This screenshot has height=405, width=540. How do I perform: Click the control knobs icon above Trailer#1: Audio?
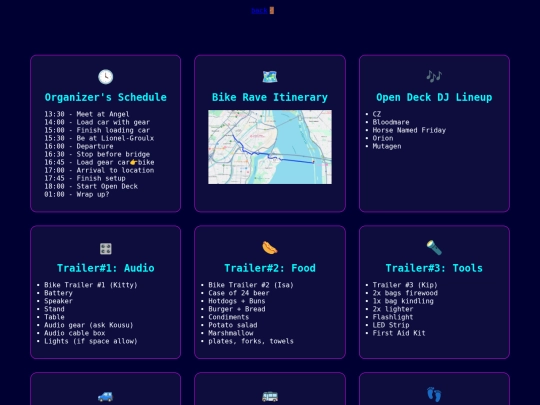(x=105, y=248)
